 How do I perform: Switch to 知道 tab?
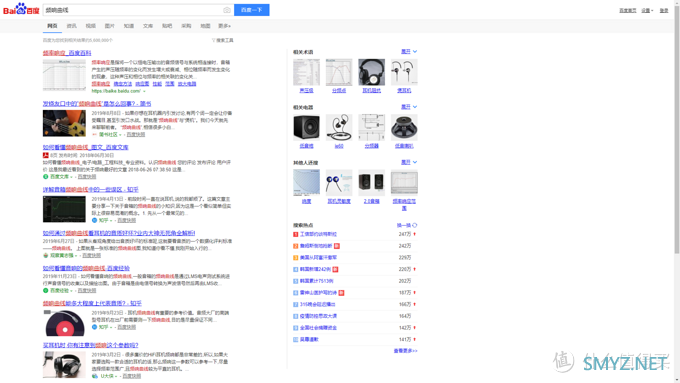point(129,26)
